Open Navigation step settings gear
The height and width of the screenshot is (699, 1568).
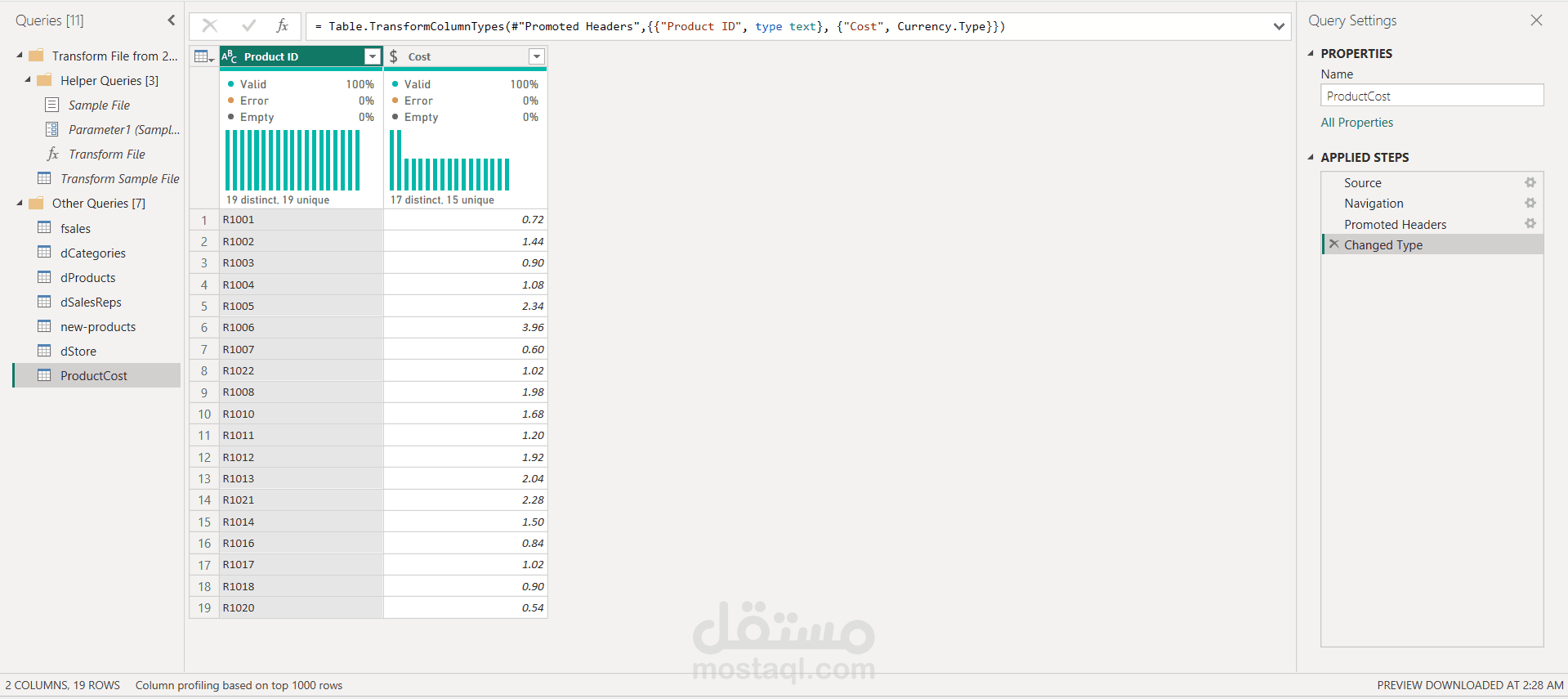click(1530, 203)
